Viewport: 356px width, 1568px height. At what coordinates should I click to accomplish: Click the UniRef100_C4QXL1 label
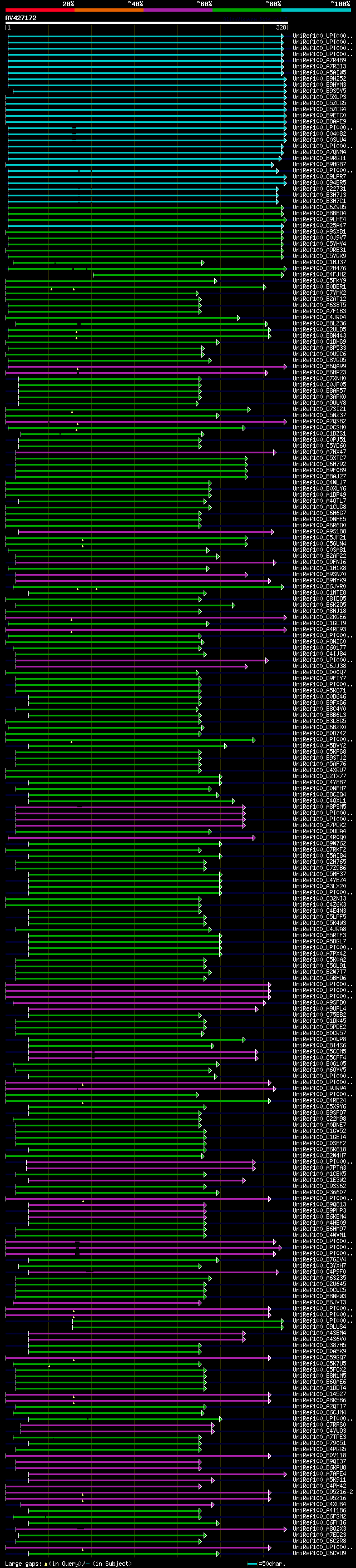click(319, 800)
